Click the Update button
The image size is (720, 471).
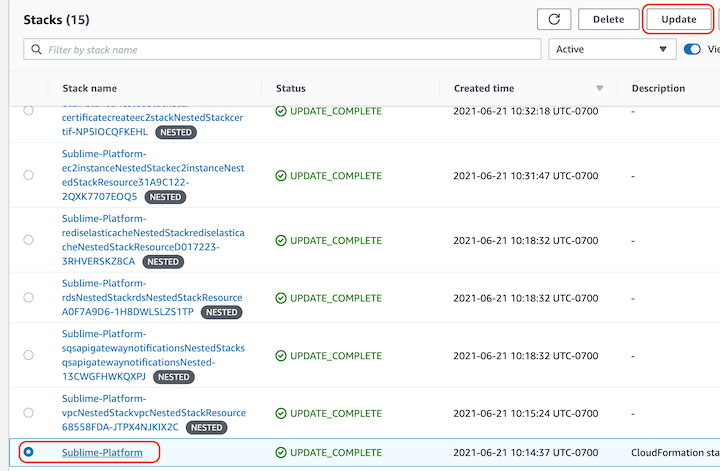point(679,19)
